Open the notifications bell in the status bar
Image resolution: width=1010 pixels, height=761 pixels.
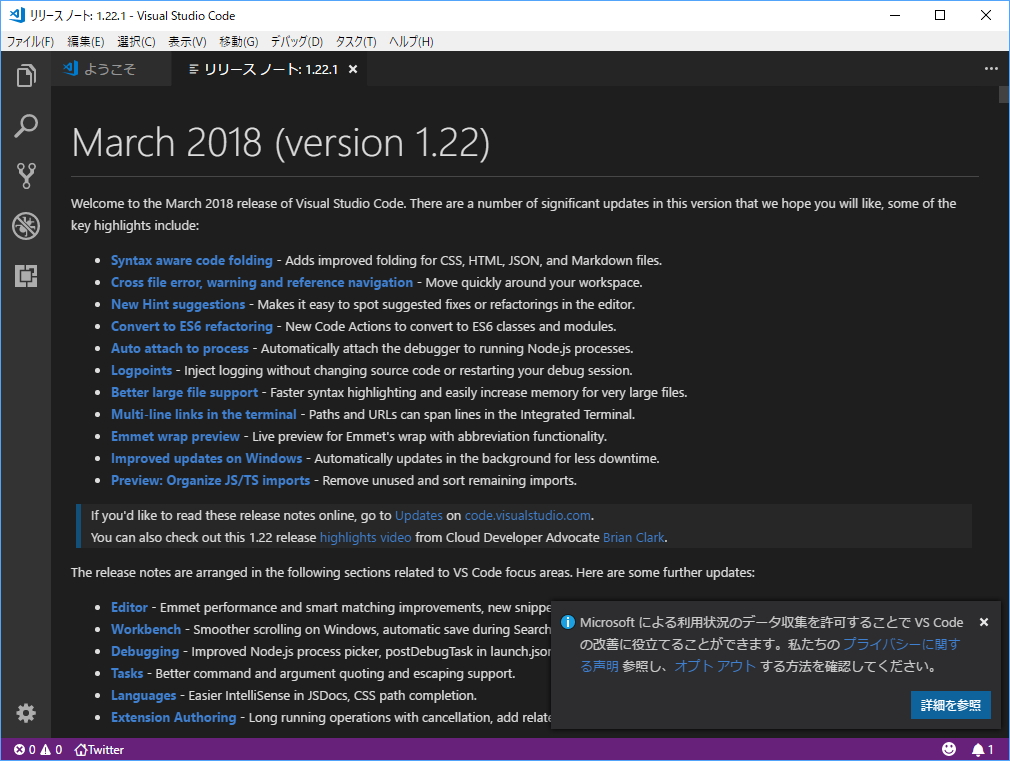[979, 748]
